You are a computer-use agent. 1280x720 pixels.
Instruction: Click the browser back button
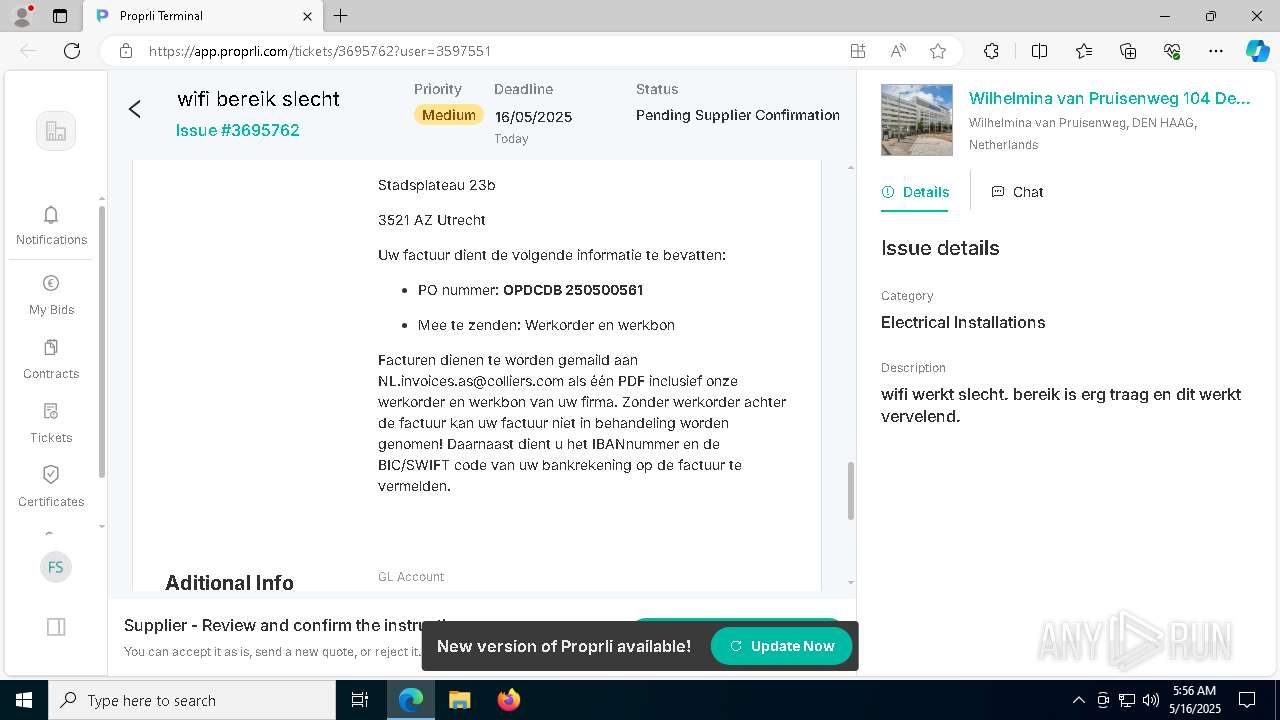tap(28, 51)
